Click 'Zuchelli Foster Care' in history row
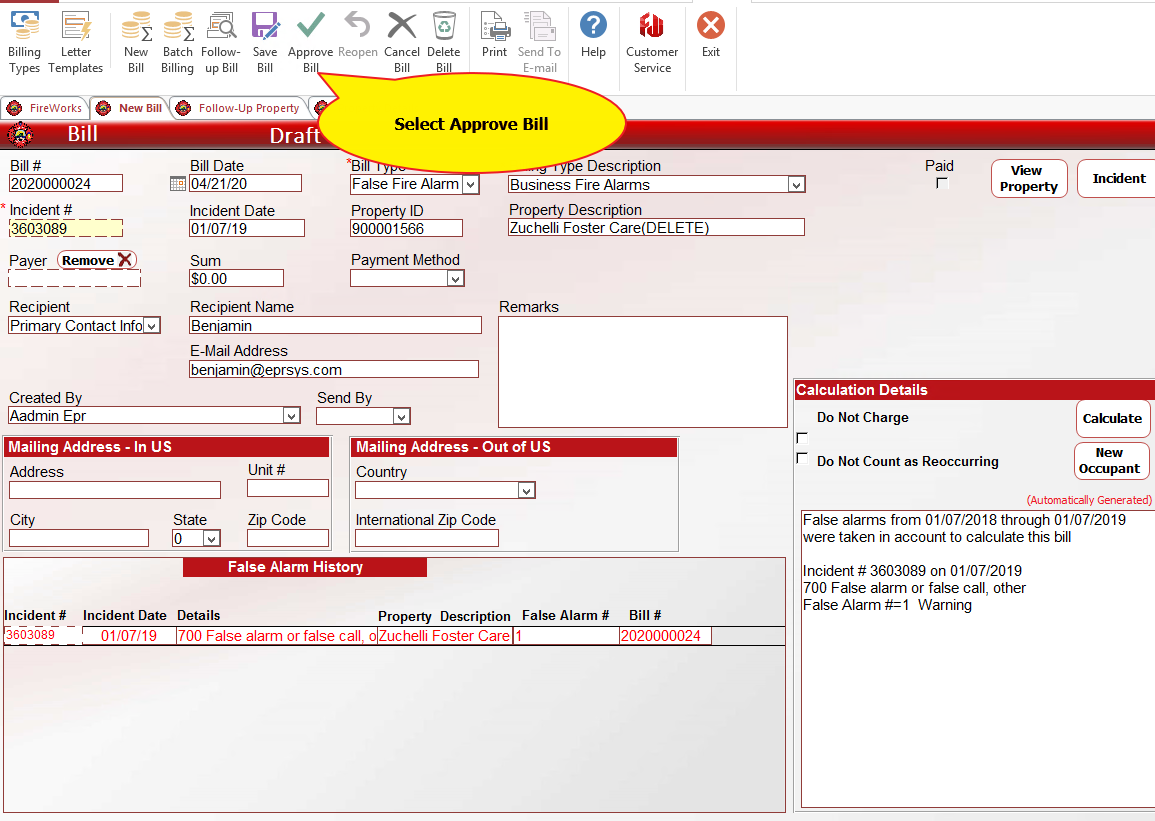Screen dimensions: 1155x821 [445, 635]
